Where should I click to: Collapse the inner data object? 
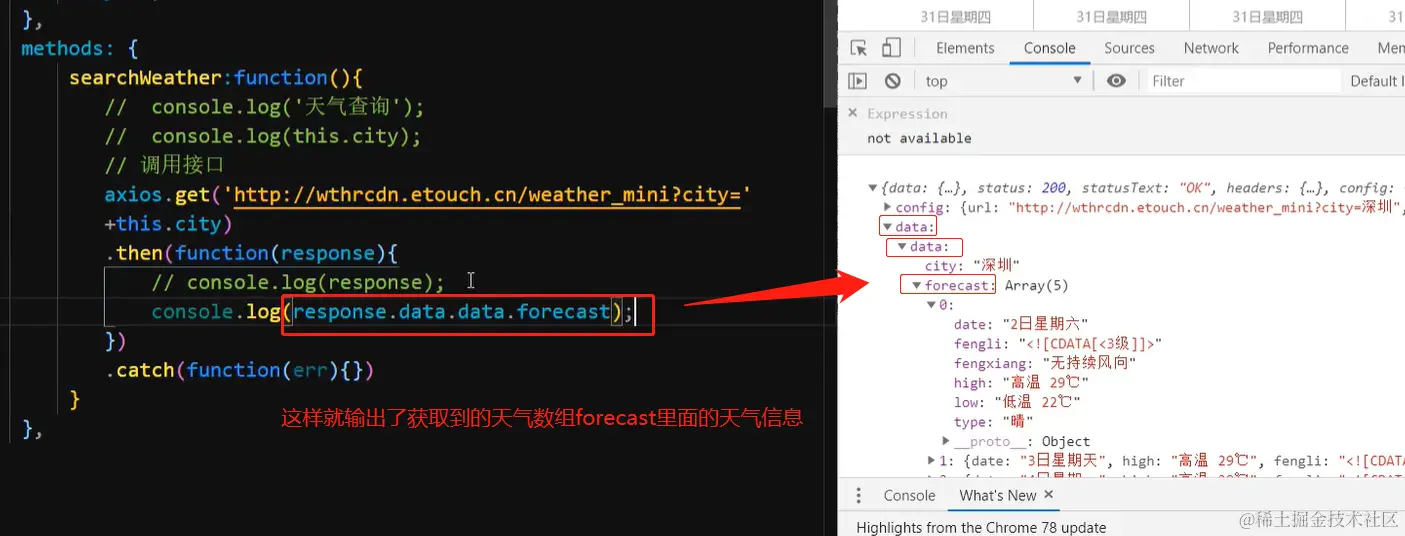[902, 246]
